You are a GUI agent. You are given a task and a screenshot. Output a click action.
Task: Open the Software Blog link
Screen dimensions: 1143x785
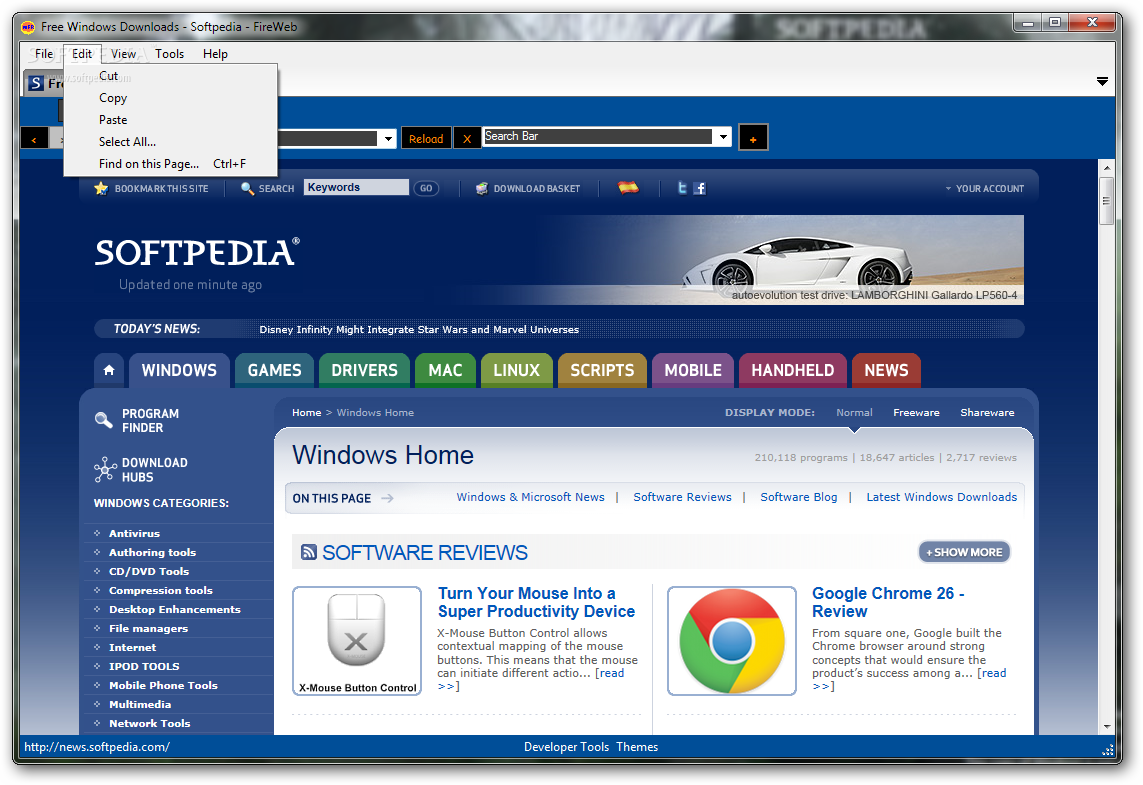click(799, 497)
